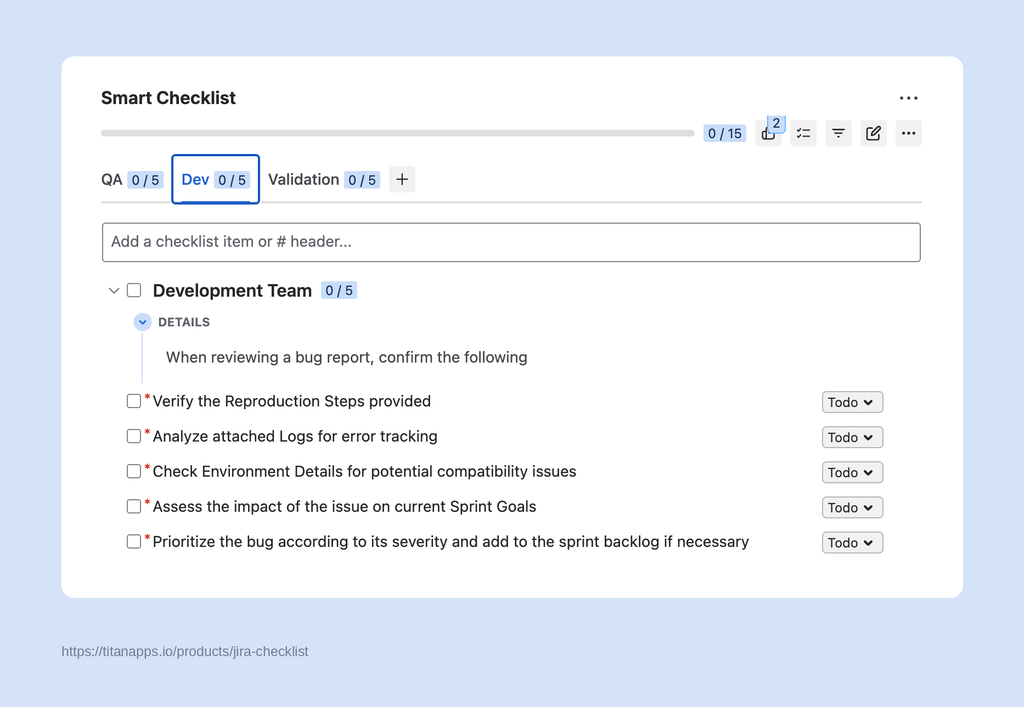
Task: Open the filter icon in toolbar
Action: pyautogui.click(x=839, y=133)
